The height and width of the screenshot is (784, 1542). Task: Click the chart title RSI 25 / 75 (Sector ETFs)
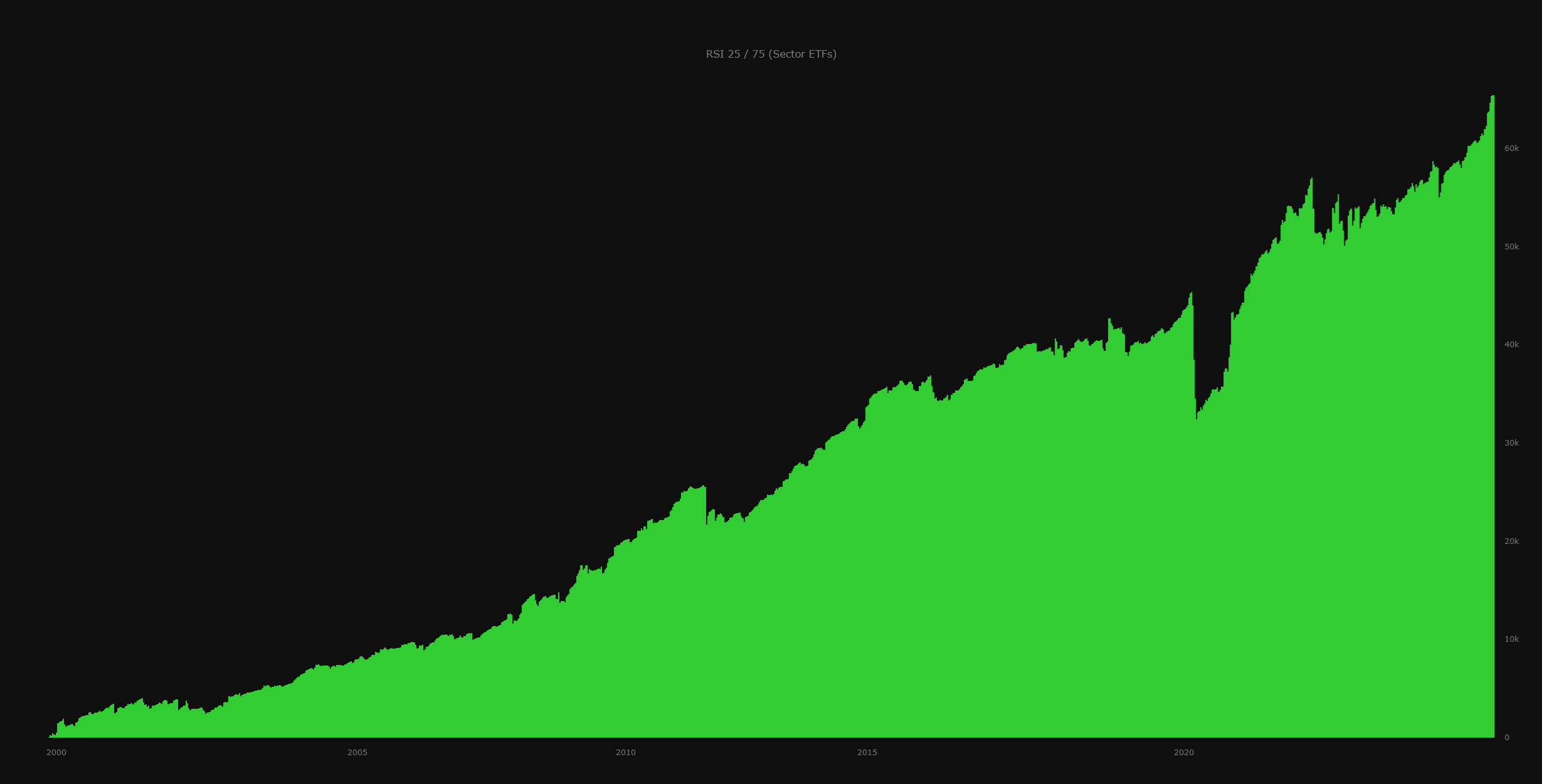coord(771,54)
